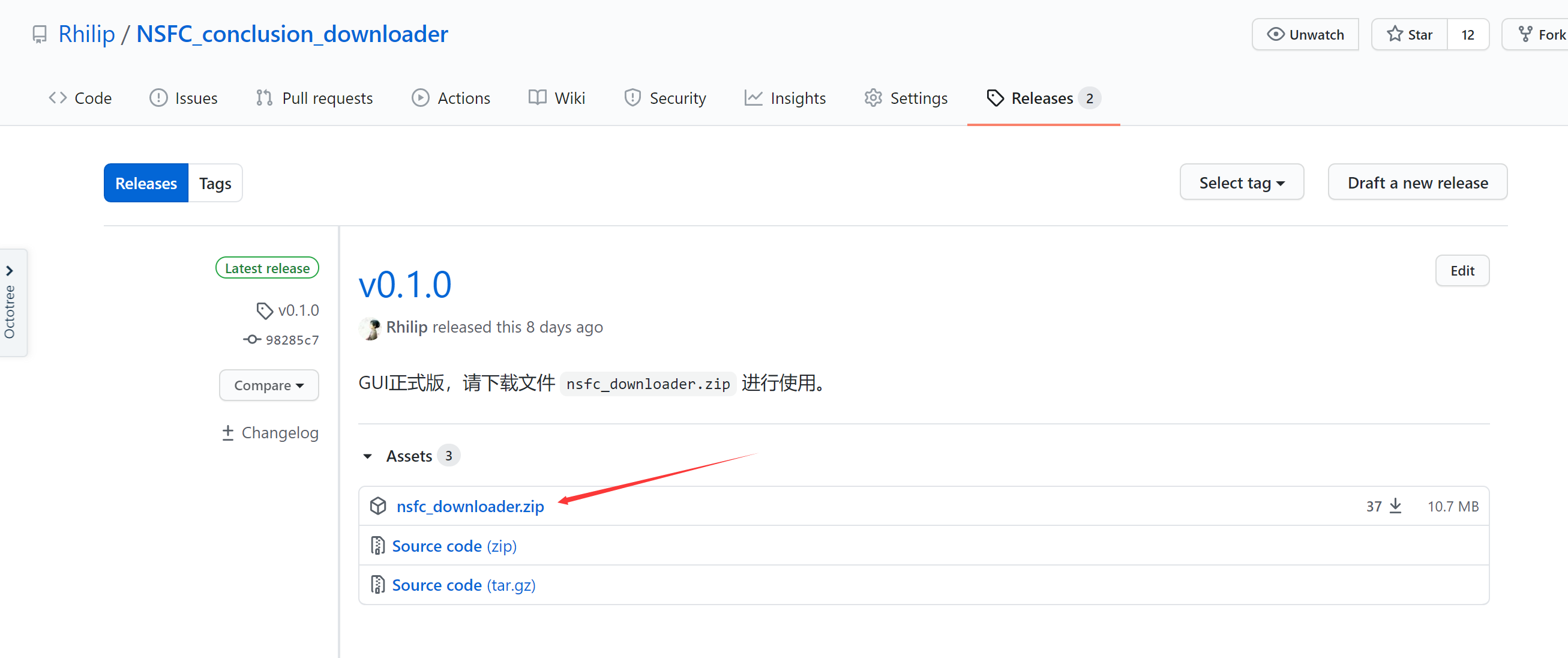The height and width of the screenshot is (658, 1568).
Task: Download Source code (tar.gz)
Action: pos(464,585)
